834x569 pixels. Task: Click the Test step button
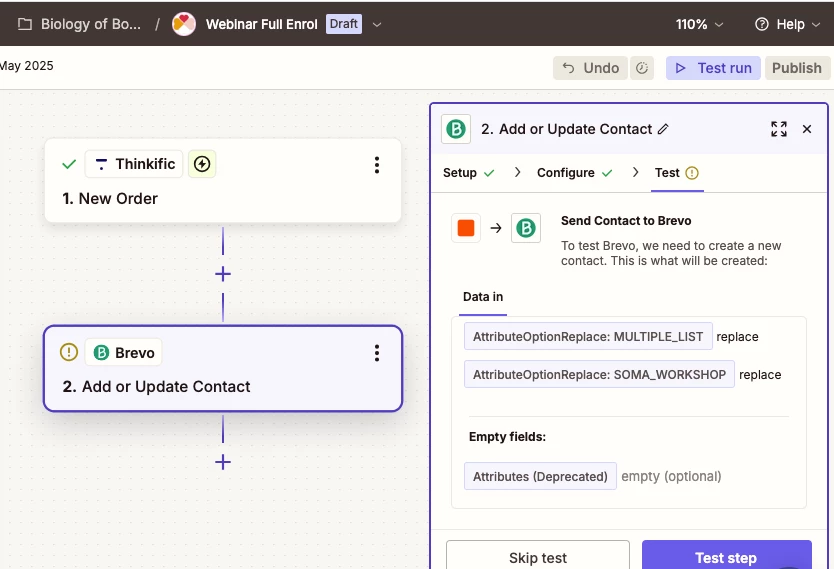[727, 556]
